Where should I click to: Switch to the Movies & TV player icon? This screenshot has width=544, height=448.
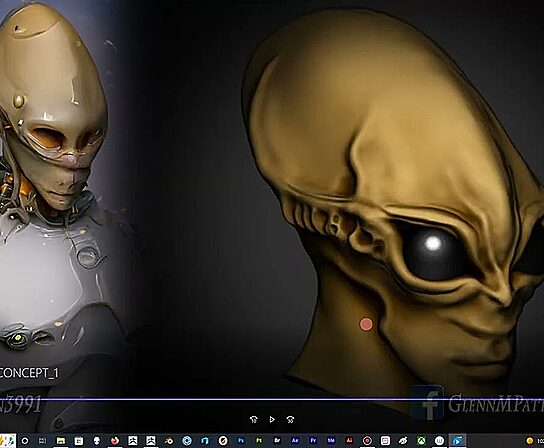click(457, 441)
